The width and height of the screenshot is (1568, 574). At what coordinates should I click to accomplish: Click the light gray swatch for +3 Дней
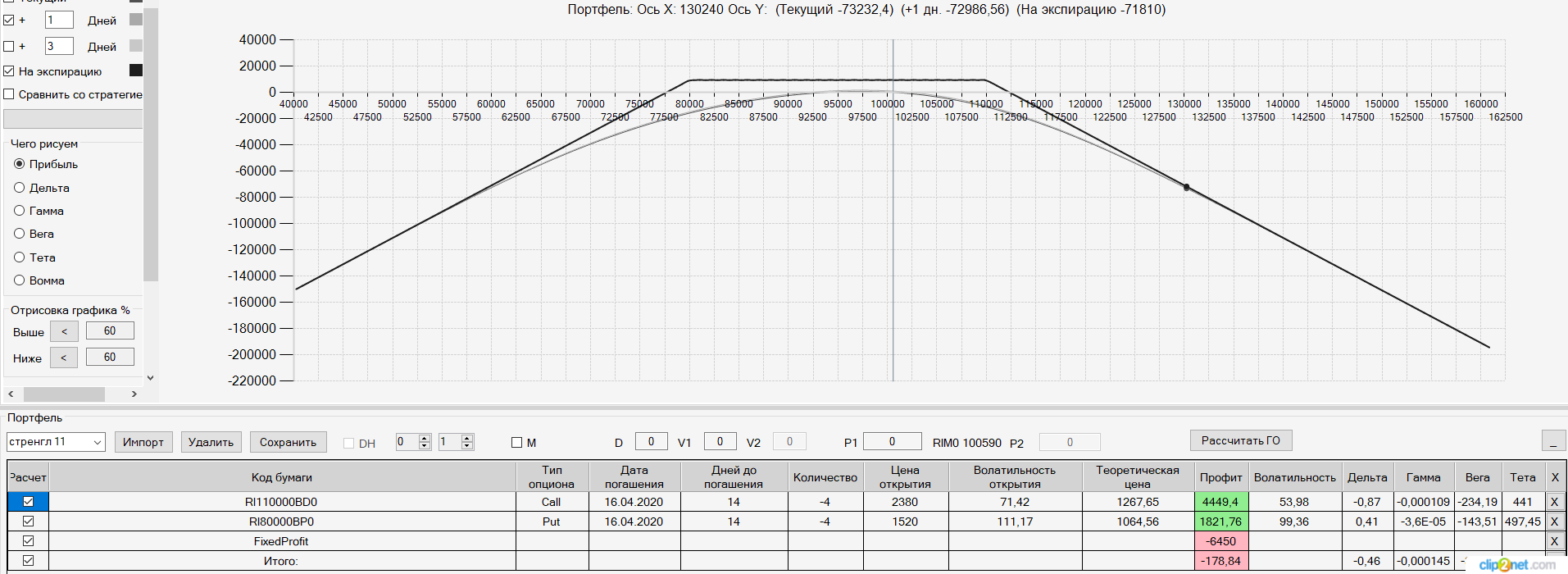point(136,45)
